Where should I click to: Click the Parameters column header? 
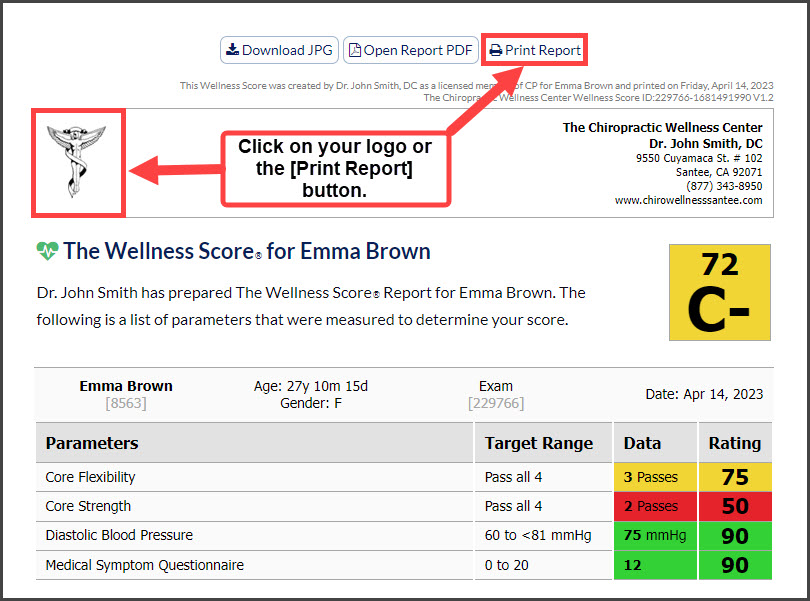254,443
